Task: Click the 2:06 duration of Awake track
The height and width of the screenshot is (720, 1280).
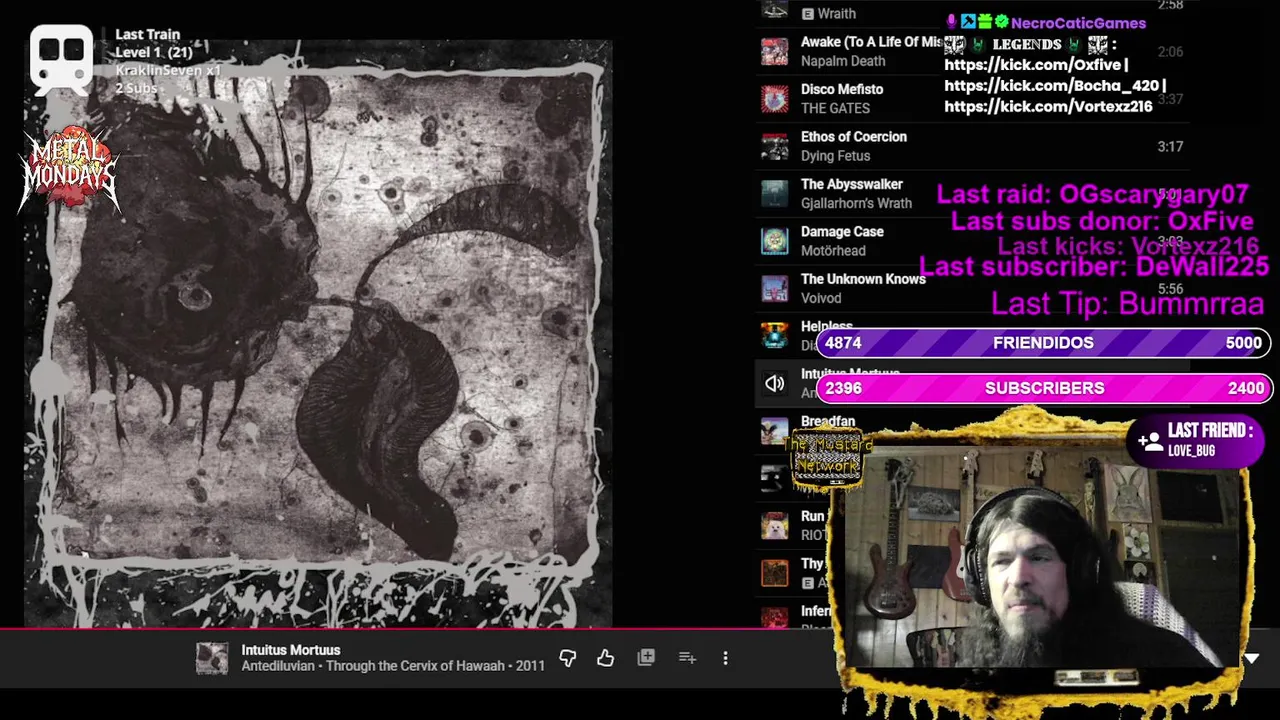Action: (x=1170, y=52)
